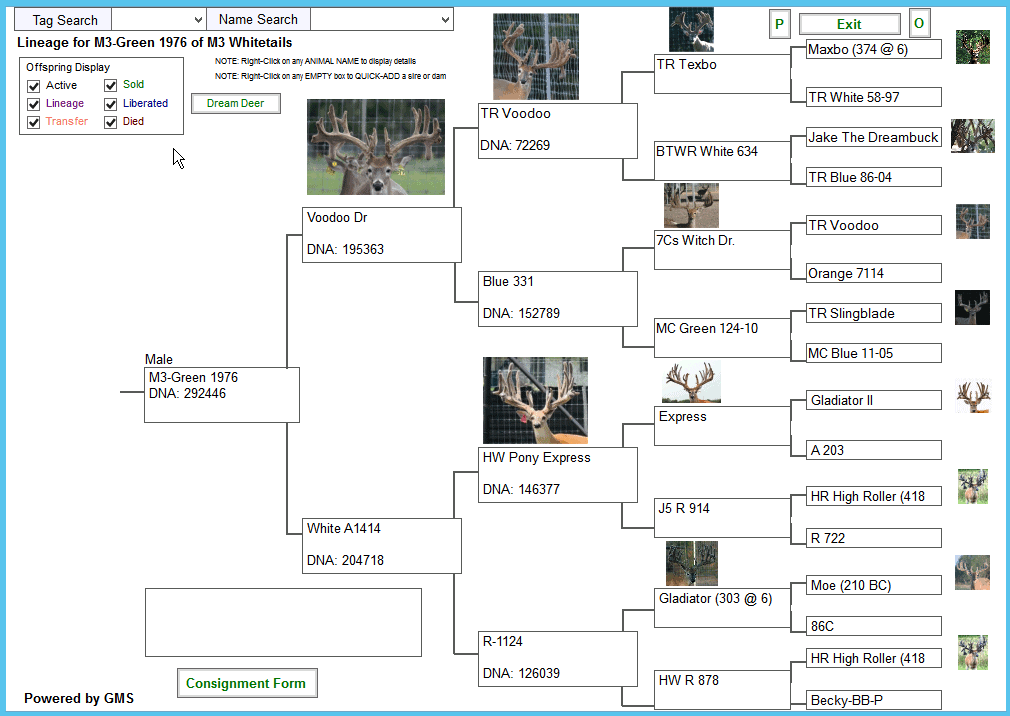Click the Dream Deer button
The height and width of the screenshot is (716, 1010).
pyautogui.click(x=236, y=103)
